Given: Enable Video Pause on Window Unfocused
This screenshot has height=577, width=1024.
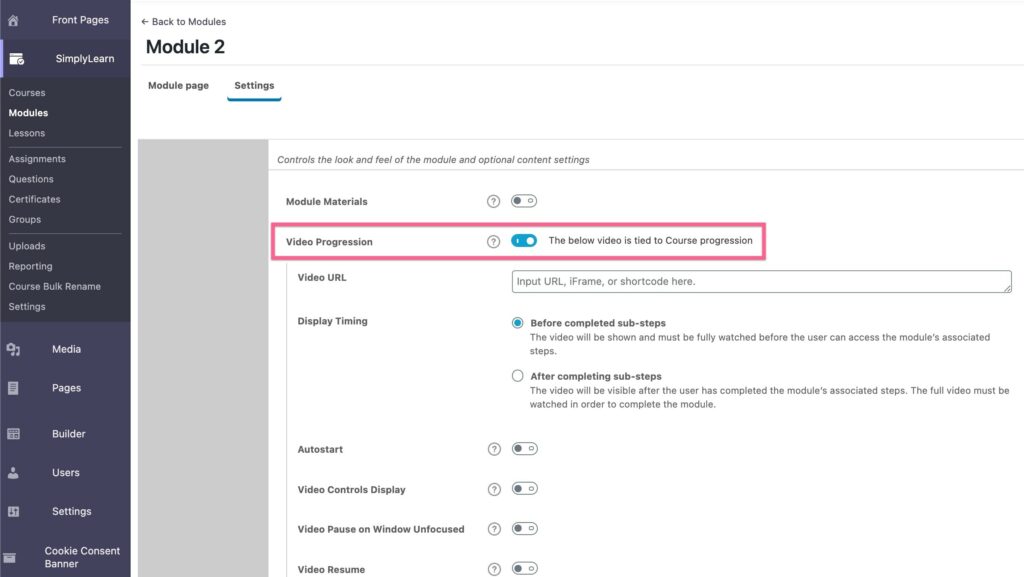Looking at the screenshot, I should coord(524,529).
